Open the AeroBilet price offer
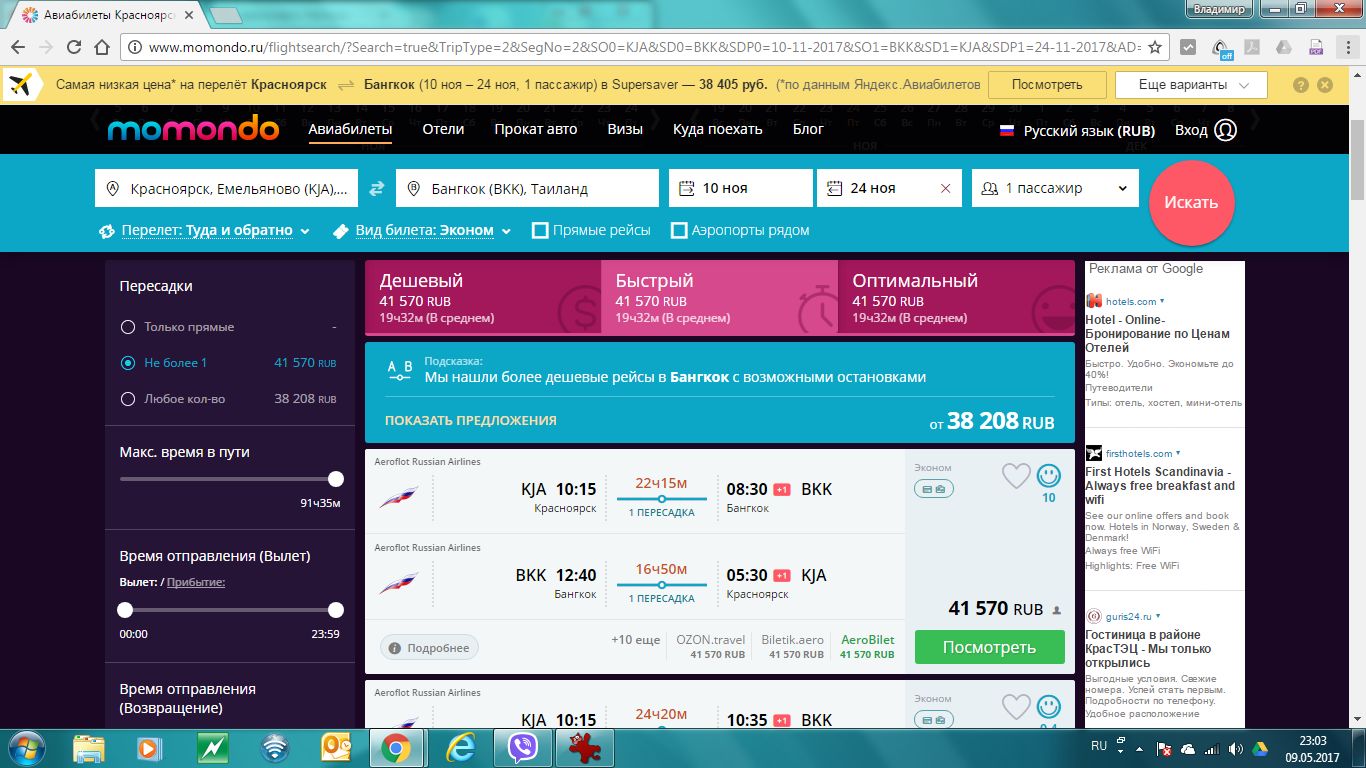The image size is (1366, 768). pos(867,647)
